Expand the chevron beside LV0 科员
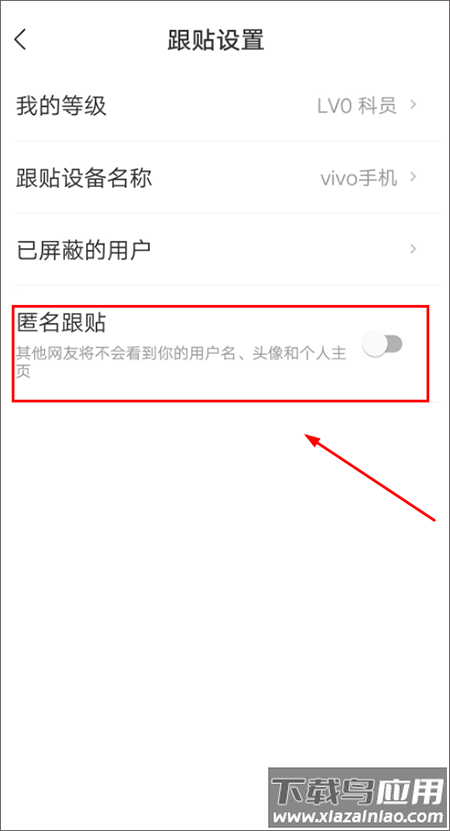 [414, 105]
